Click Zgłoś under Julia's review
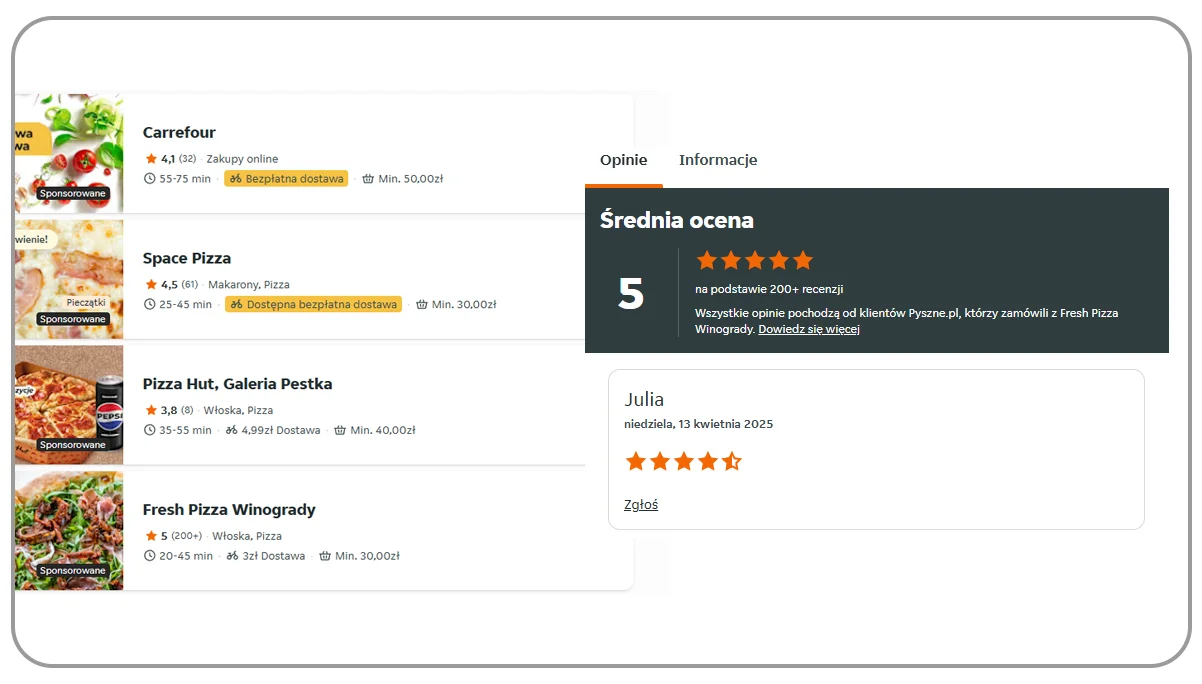The width and height of the screenshot is (1202, 684). click(x=641, y=504)
